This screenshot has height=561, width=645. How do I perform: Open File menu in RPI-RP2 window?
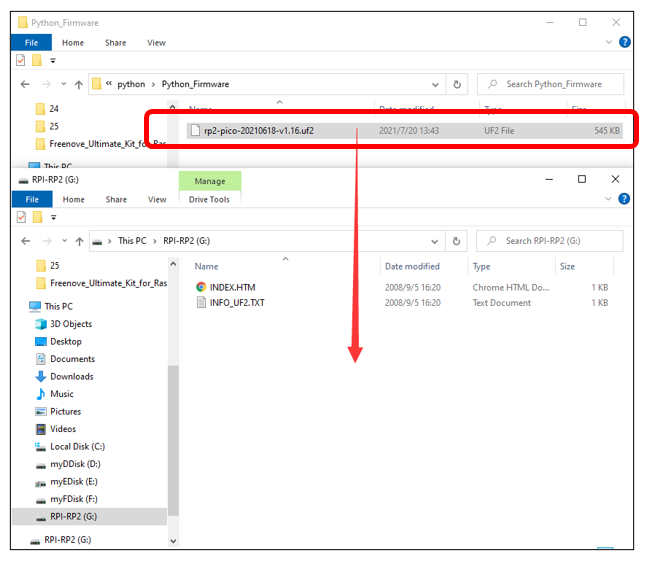[32, 199]
